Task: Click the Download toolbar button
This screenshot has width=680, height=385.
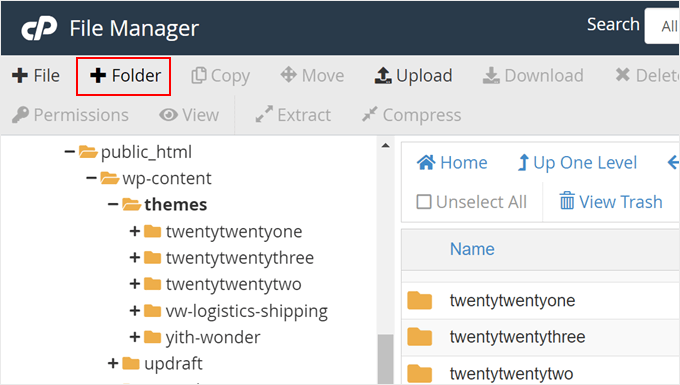Action: click(533, 75)
